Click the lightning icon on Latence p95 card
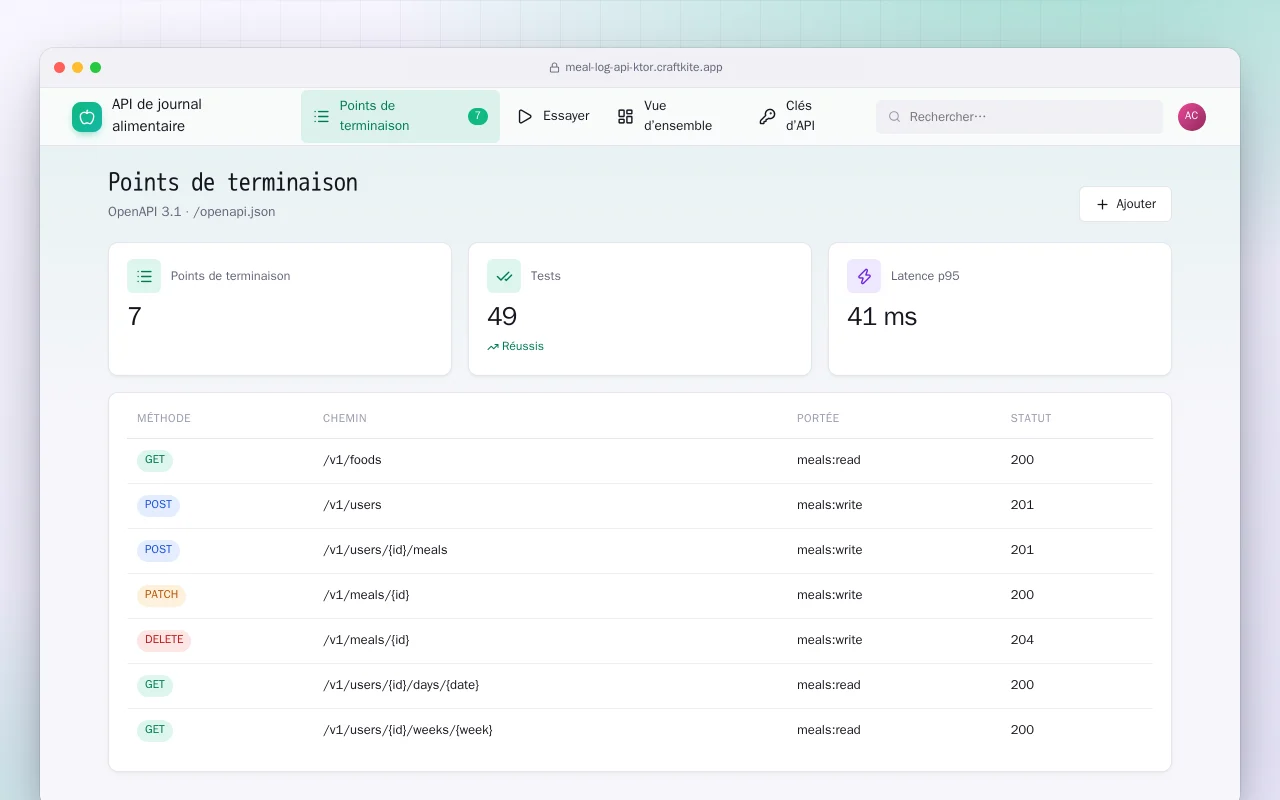The height and width of the screenshot is (800, 1280). [x=864, y=276]
